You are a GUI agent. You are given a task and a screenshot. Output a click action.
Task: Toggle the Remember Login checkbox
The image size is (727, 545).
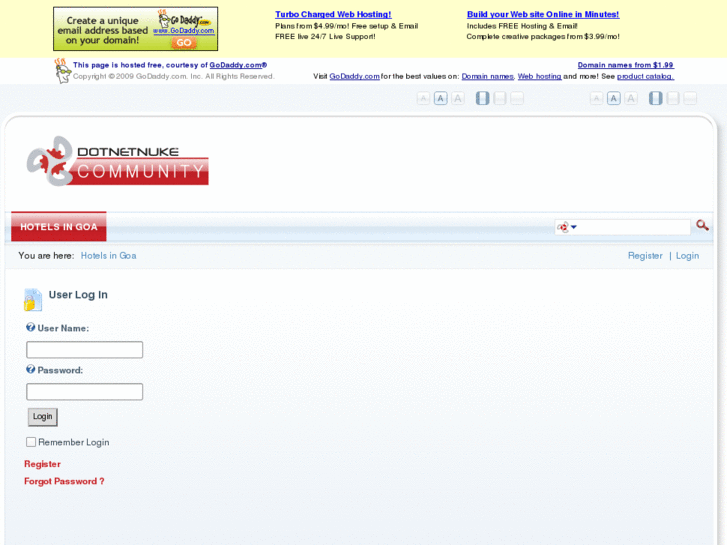[x=31, y=442]
